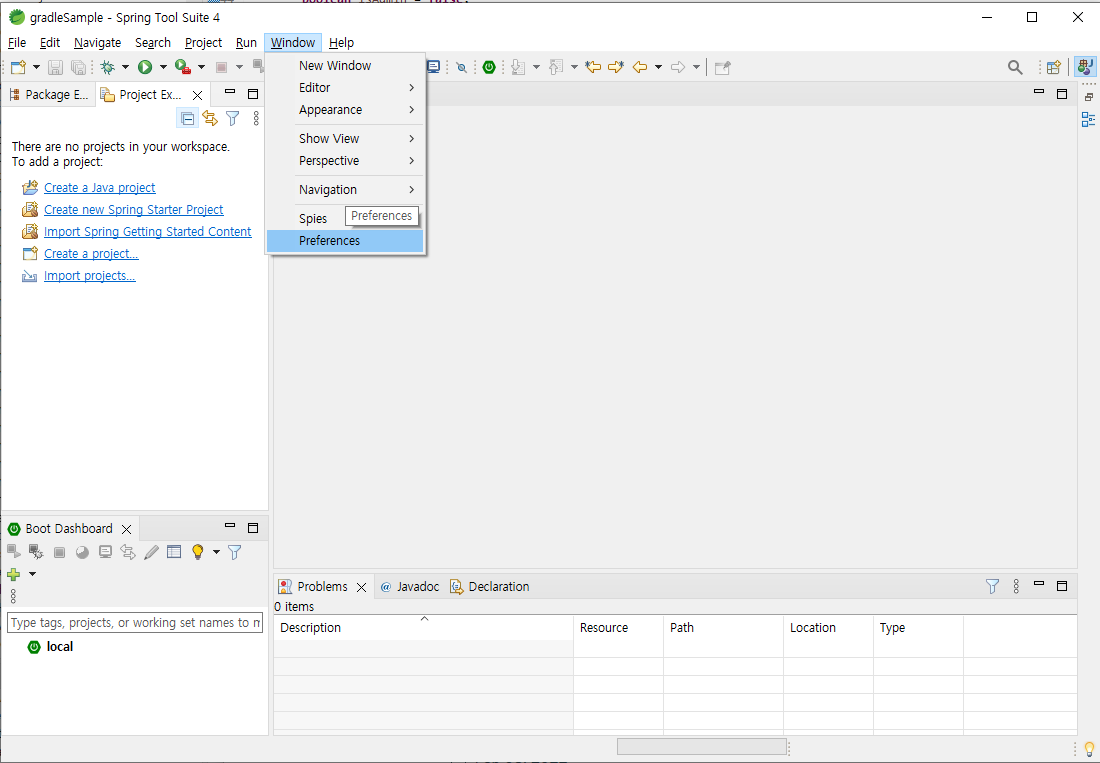Click the Open Perspective icon
The width and height of the screenshot is (1100, 763).
pos(1054,67)
